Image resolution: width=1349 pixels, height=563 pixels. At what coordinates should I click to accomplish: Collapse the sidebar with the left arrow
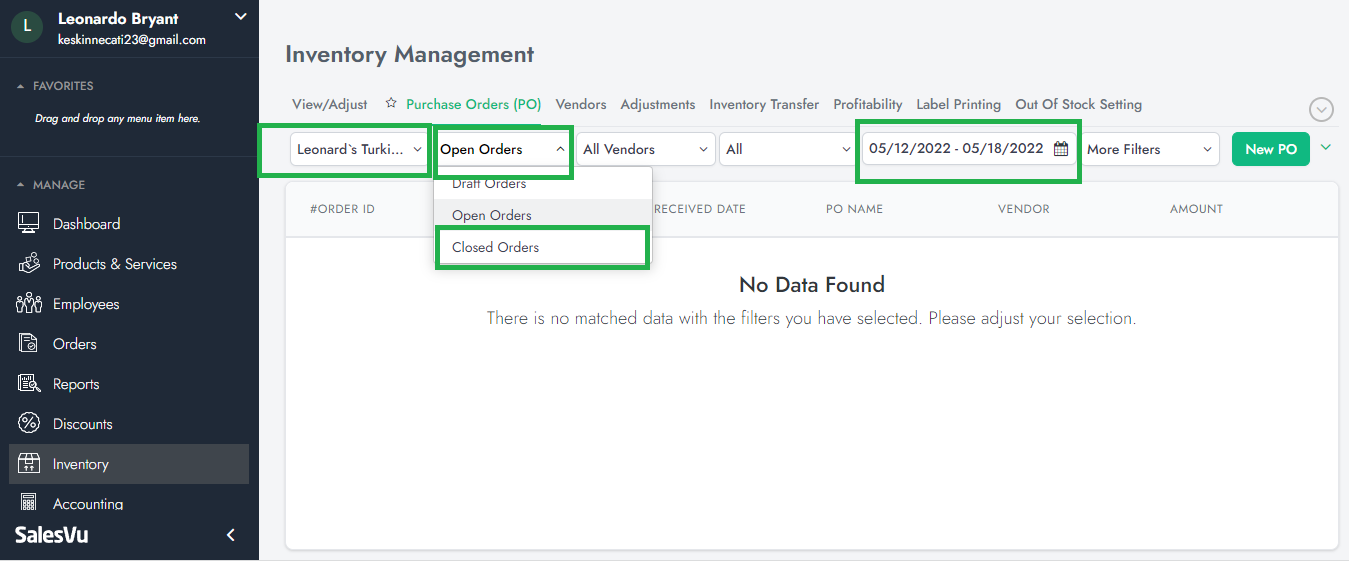231,535
